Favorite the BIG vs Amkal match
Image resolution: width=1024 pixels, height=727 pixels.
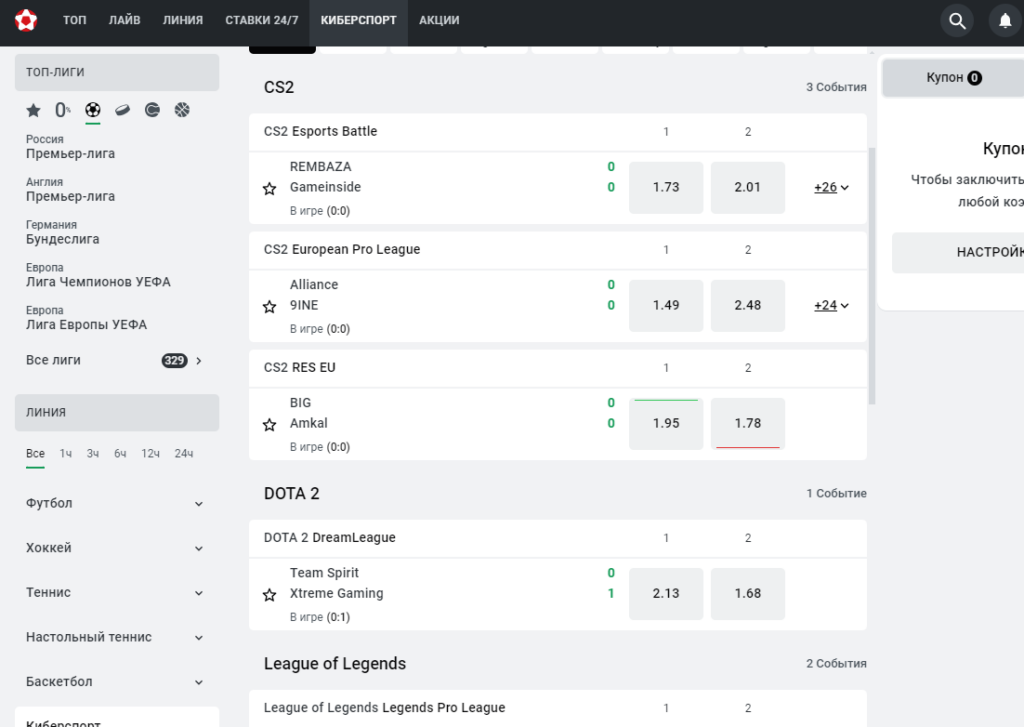coord(269,425)
